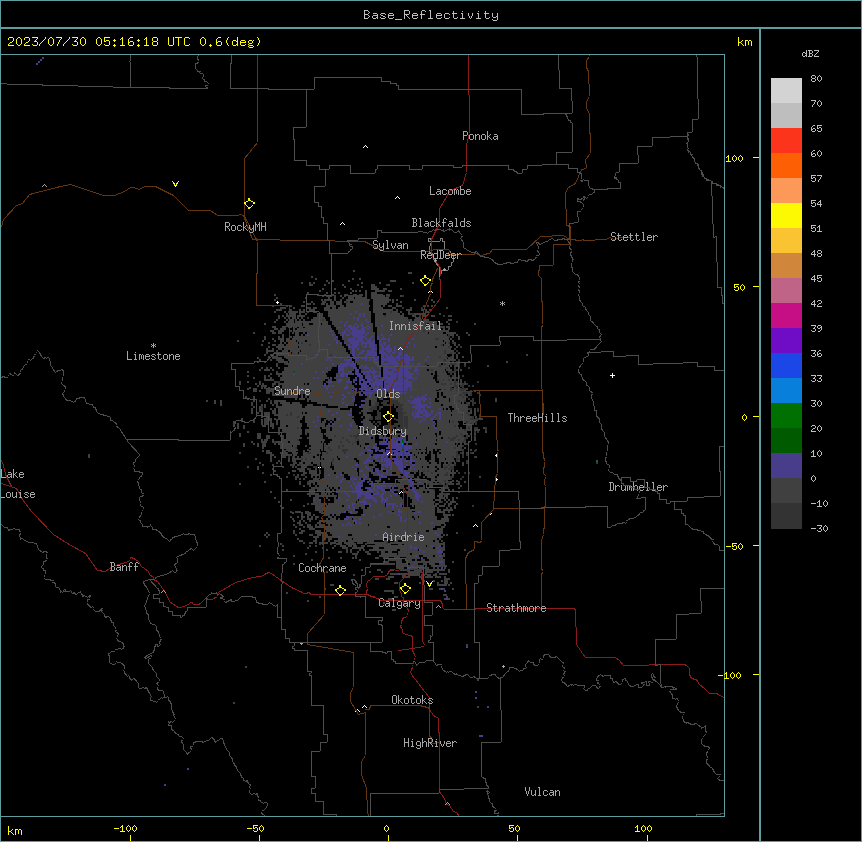Pick the bright green swatch between 30 and 20
862x842 pixels.
pyautogui.click(x=786, y=416)
